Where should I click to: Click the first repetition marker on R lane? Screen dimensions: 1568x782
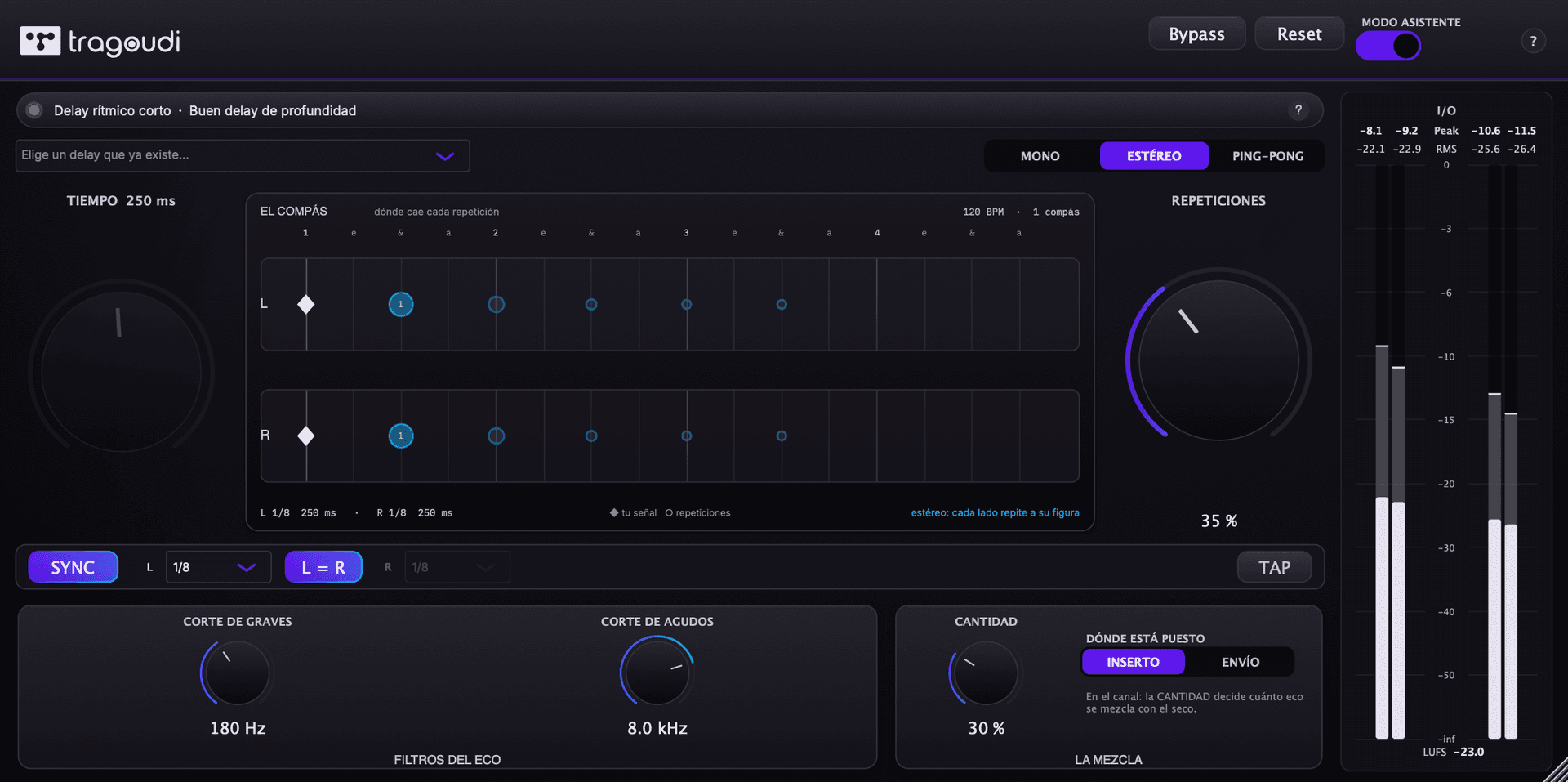tap(401, 436)
